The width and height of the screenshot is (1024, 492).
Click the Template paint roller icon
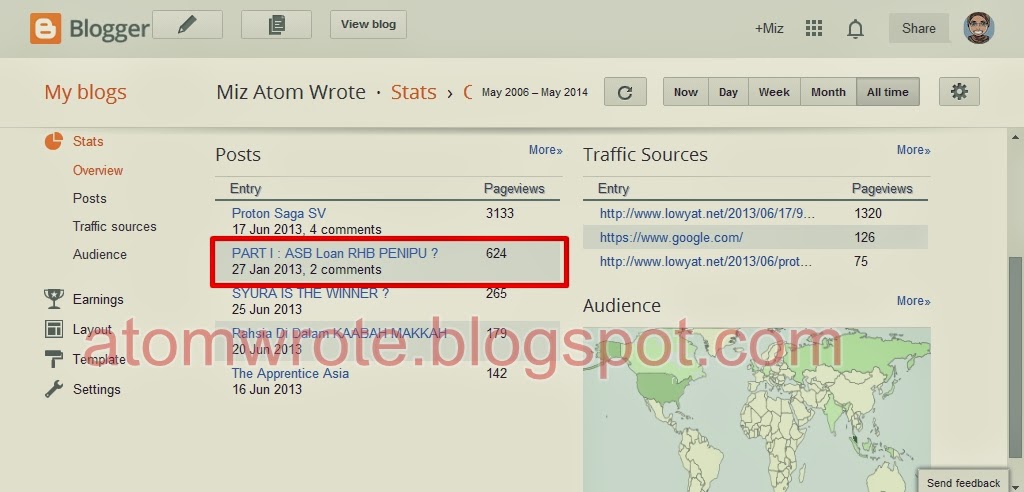coord(54,359)
